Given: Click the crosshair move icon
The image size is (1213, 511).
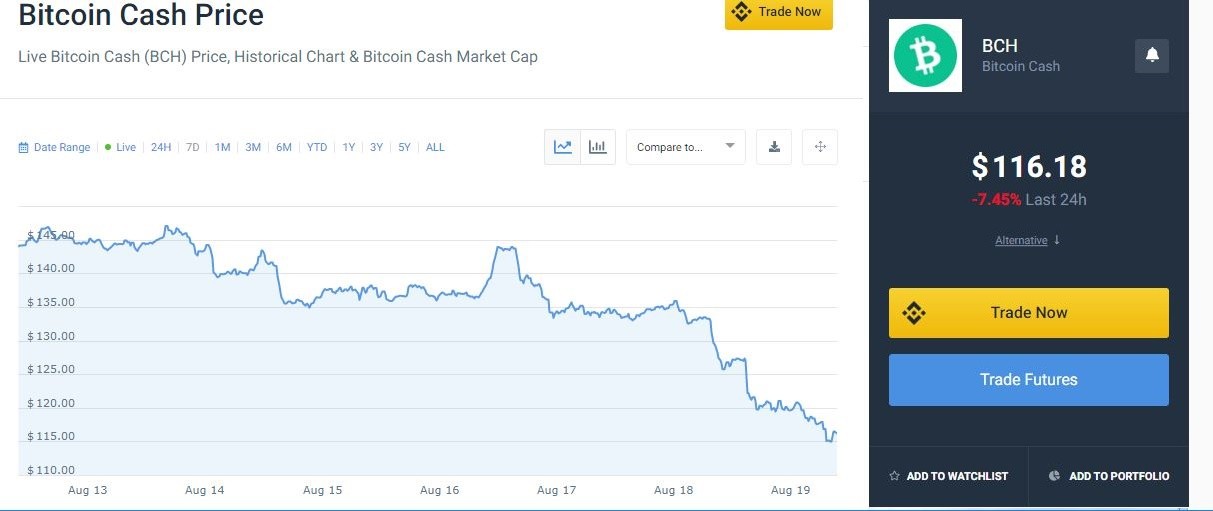Looking at the screenshot, I should tap(820, 147).
